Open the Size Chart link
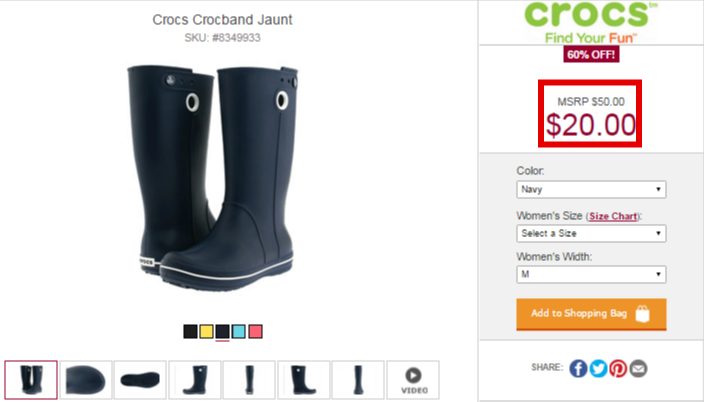Screen dimensions: 704x402 pyautogui.click(x=613, y=216)
